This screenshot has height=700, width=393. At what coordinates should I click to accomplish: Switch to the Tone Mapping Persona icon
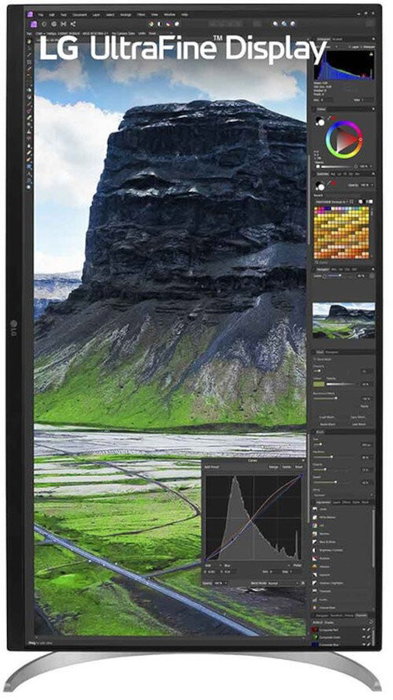[x=63, y=24]
